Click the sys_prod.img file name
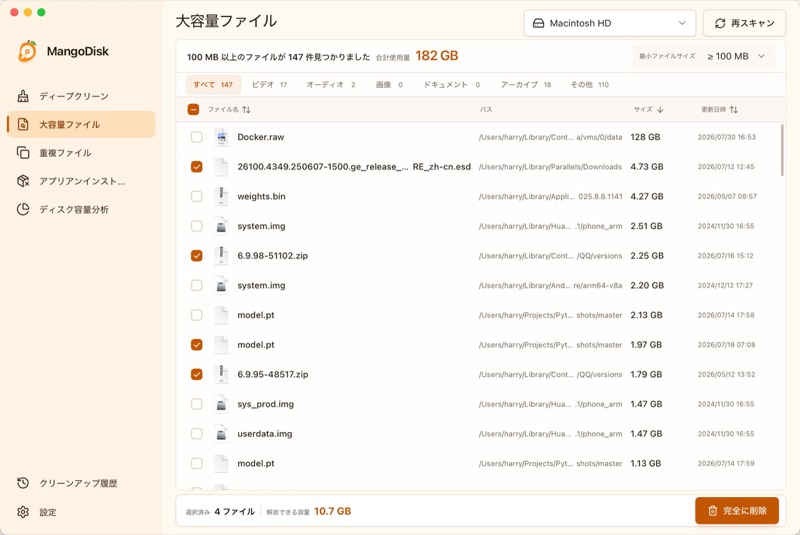 pyautogui.click(x=265, y=404)
